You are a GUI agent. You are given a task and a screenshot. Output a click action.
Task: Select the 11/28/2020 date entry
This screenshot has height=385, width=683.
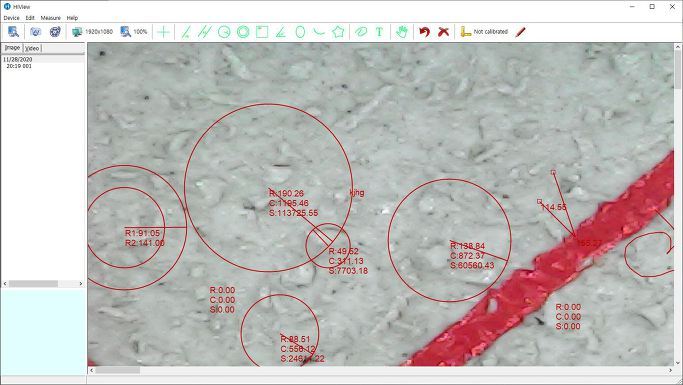(18, 60)
